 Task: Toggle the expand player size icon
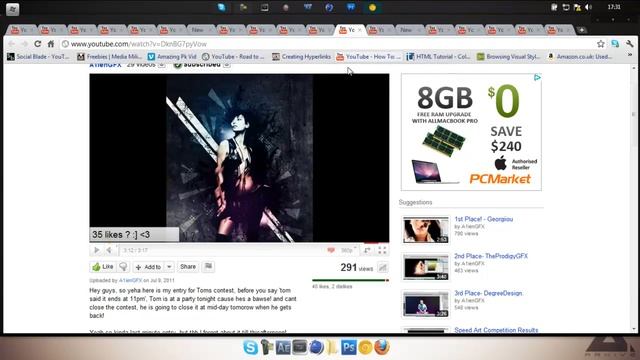pyautogui.click(x=367, y=250)
